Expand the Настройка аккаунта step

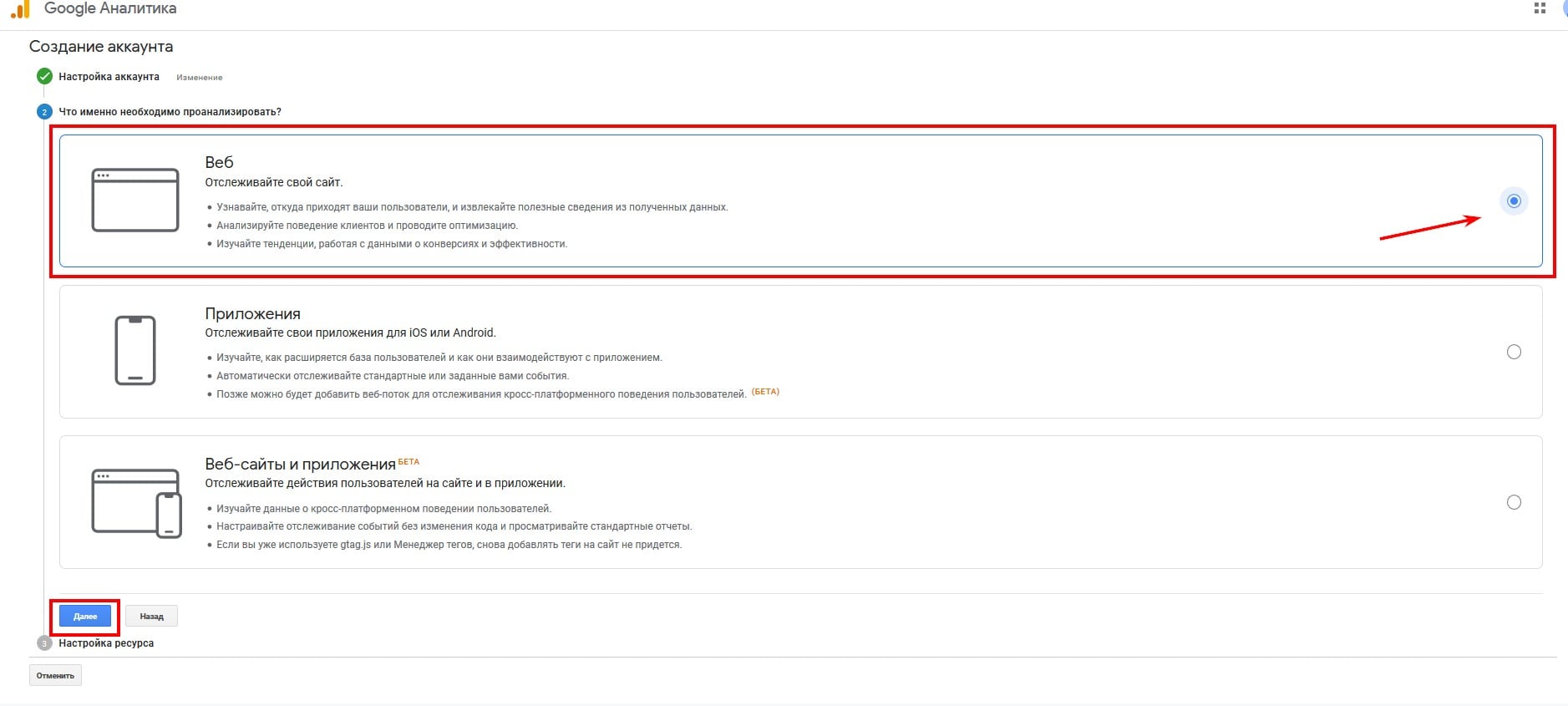(109, 77)
